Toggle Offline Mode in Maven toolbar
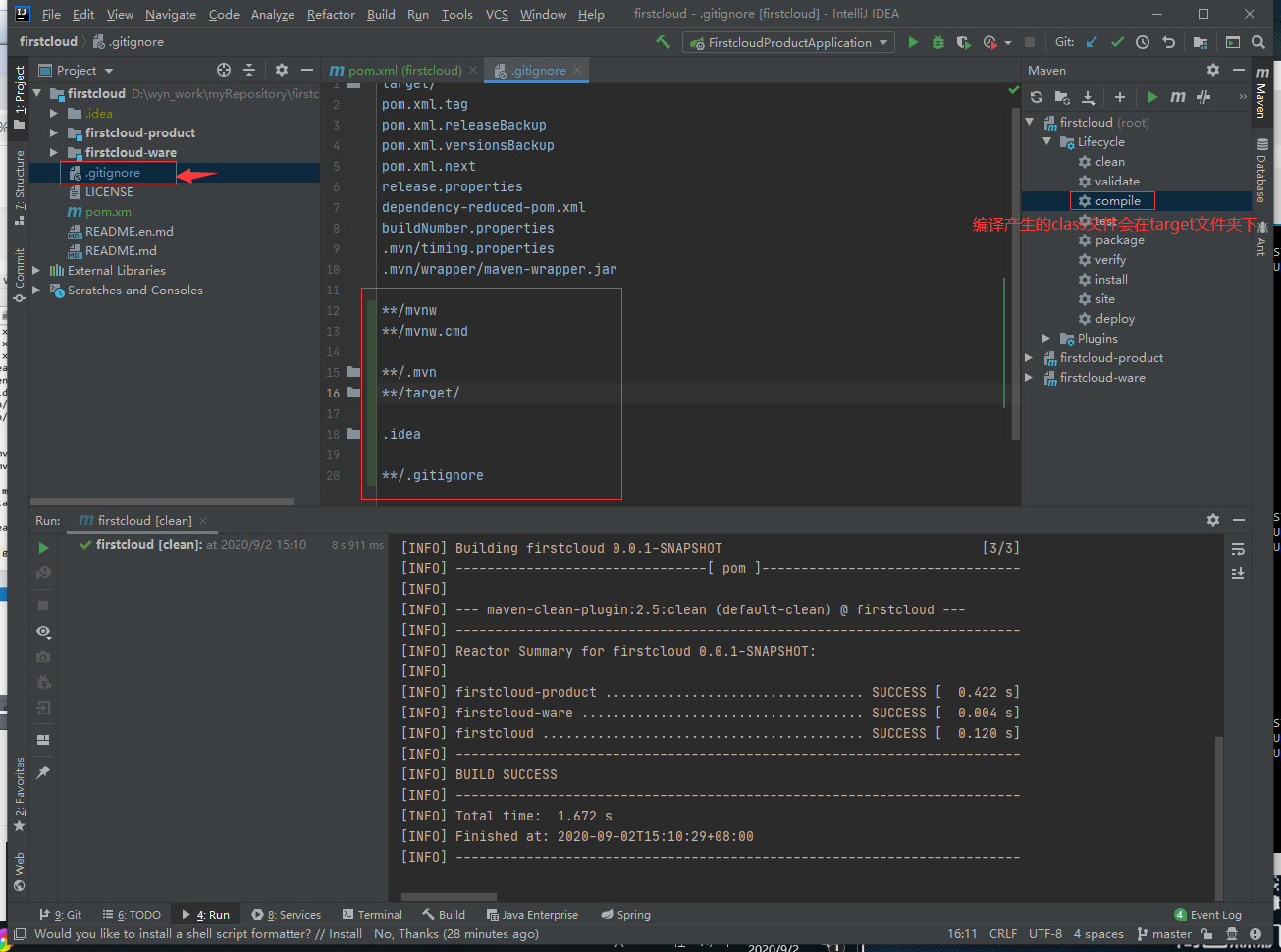Image resolution: width=1281 pixels, height=952 pixels. [x=1203, y=96]
